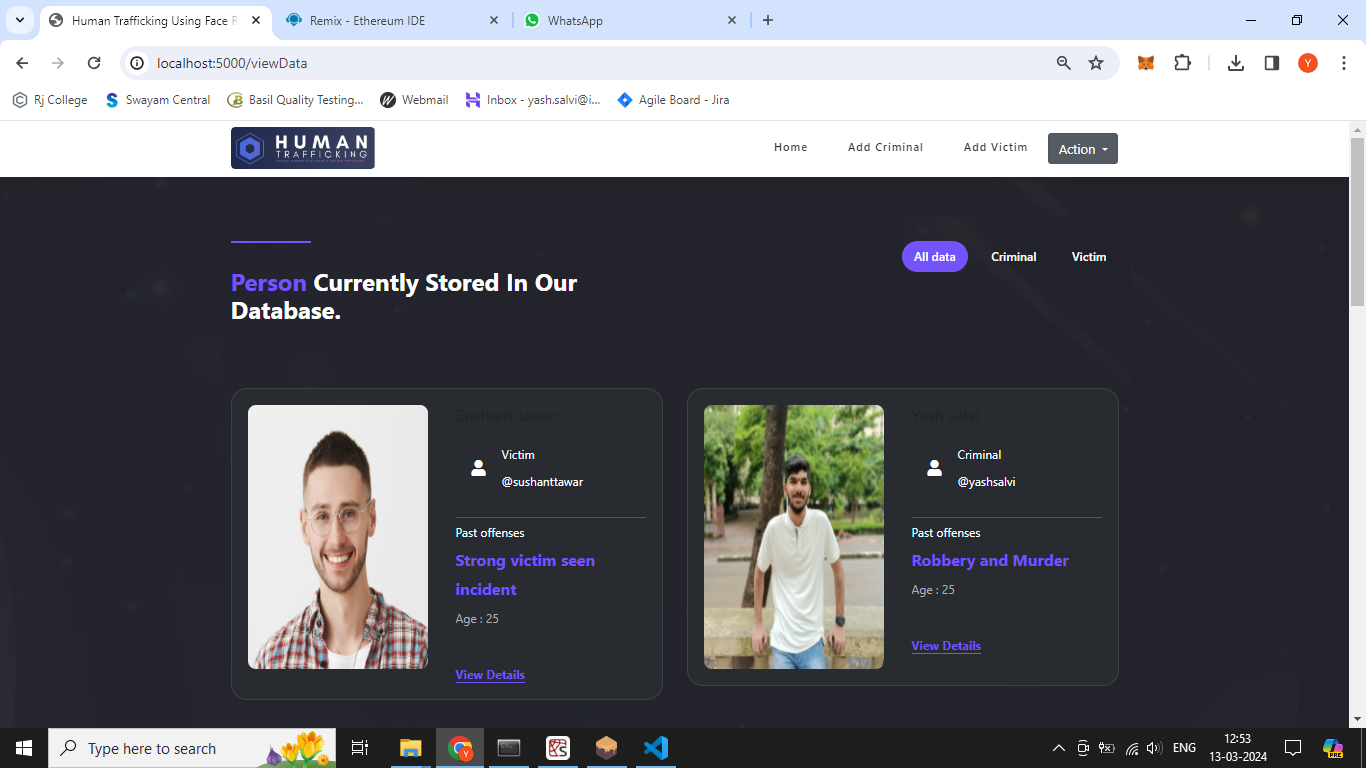Open the Extensions puzzle icon
The width and height of the screenshot is (1366, 768).
[1182, 63]
